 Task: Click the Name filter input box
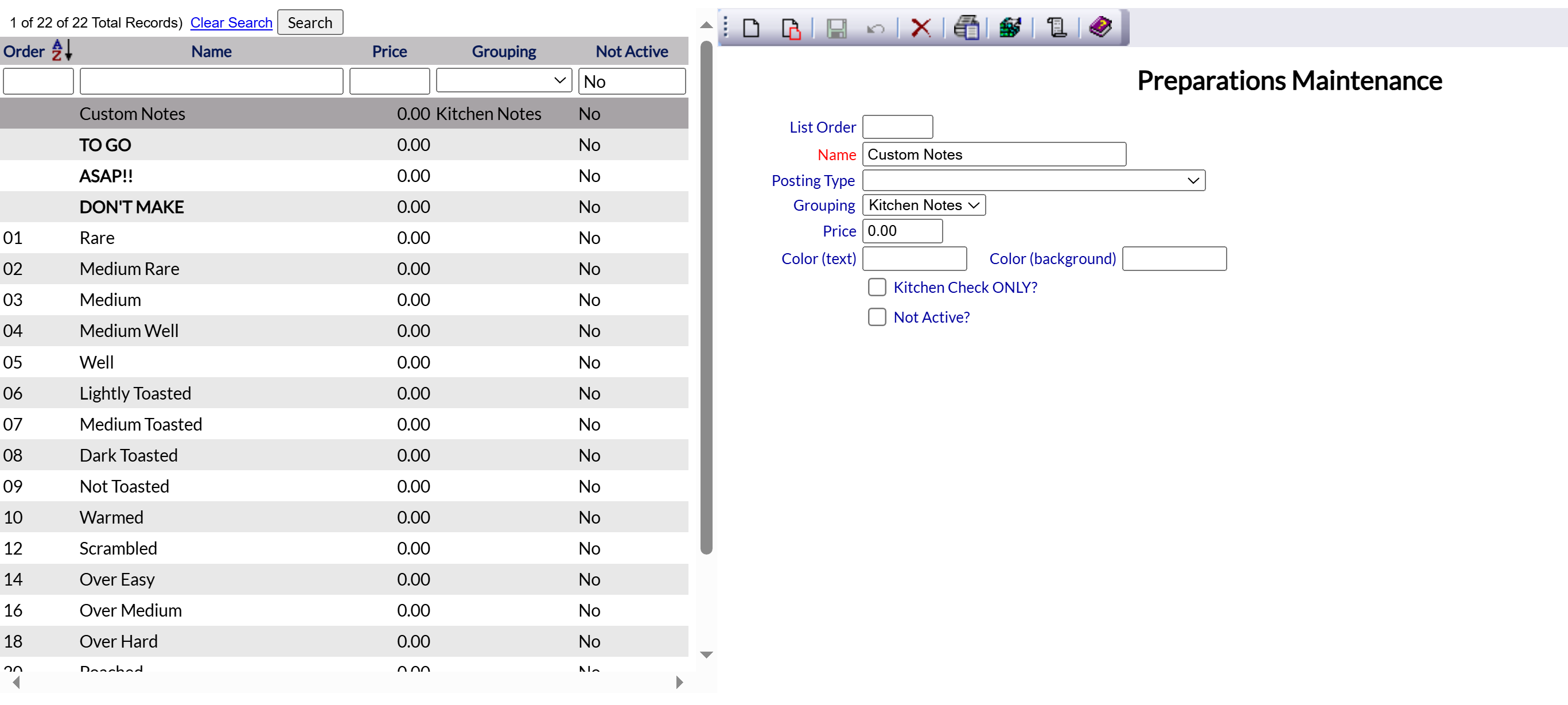211,81
